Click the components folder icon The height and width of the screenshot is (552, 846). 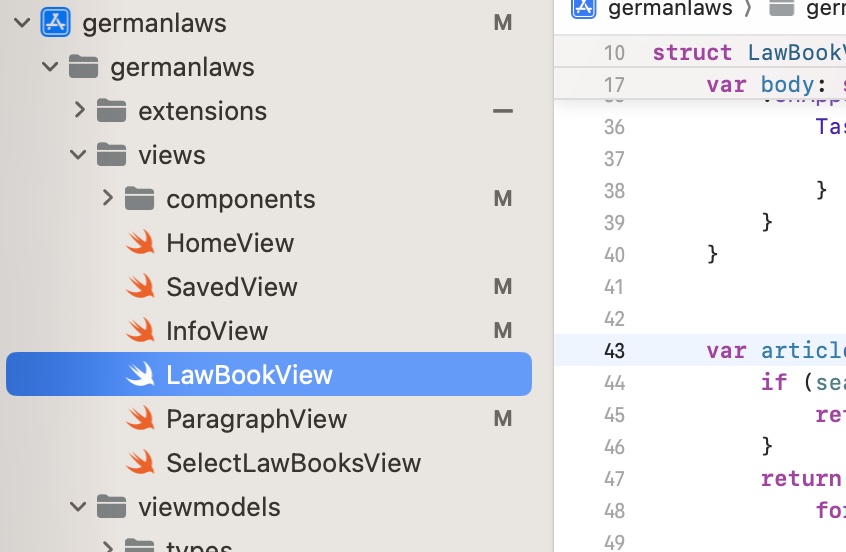tap(139, 199)
